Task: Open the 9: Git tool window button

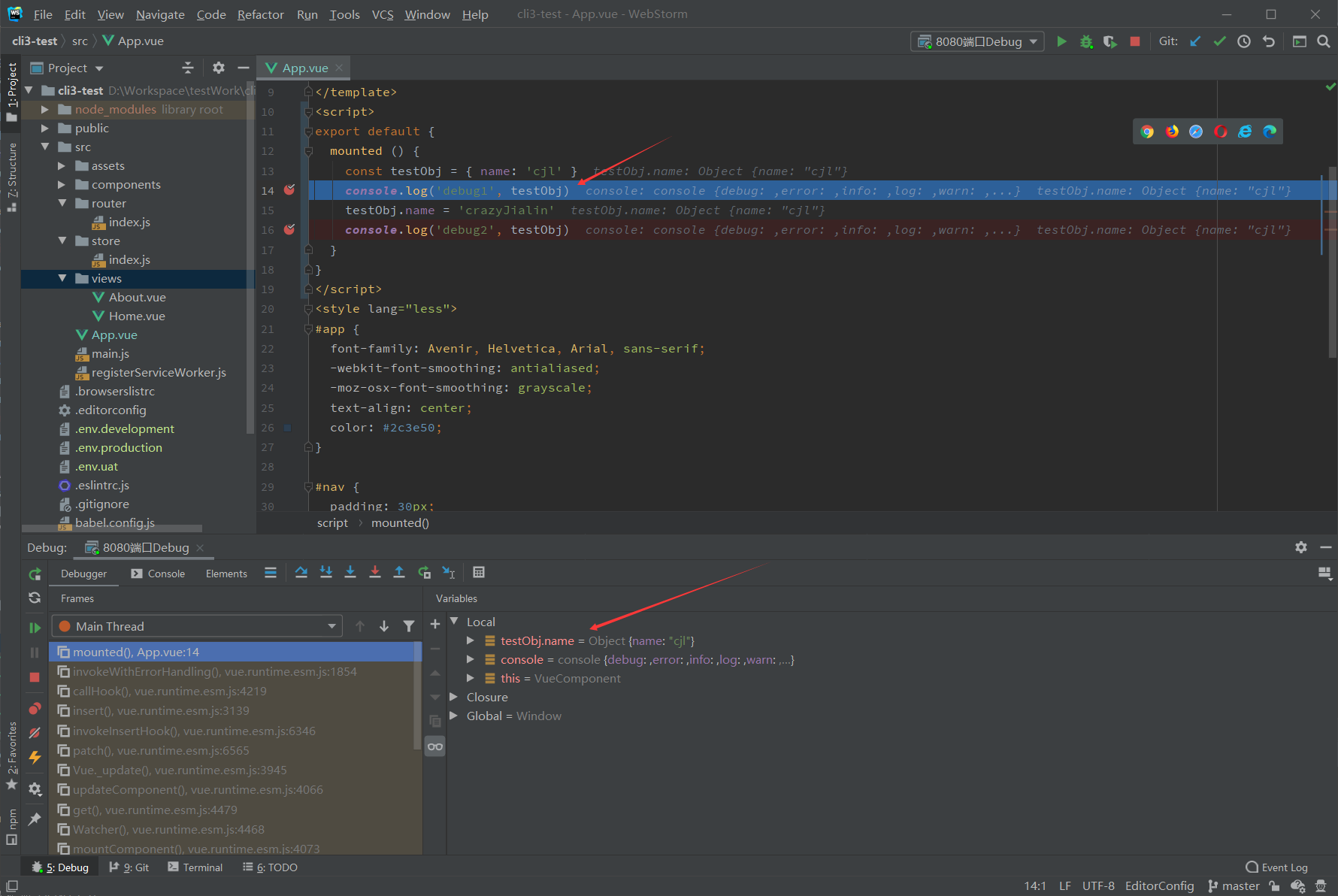Action: pyautogui.click(x=129, y=867)
